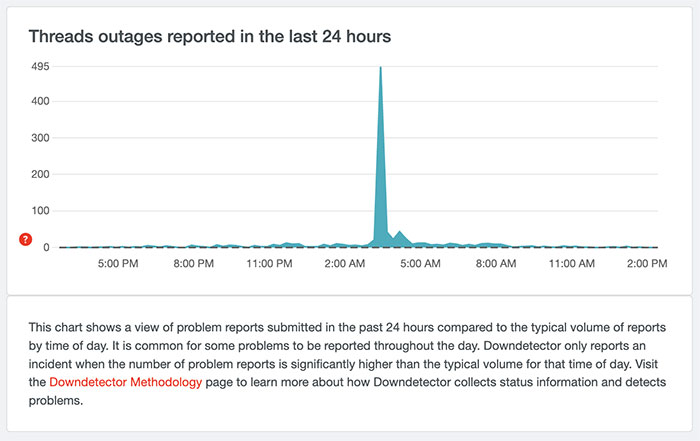The width and height of the screenshot is (700, 441).
Task: Click the 495 value on the y-axis
Action: pyautogui.click(x=41, y=66)
